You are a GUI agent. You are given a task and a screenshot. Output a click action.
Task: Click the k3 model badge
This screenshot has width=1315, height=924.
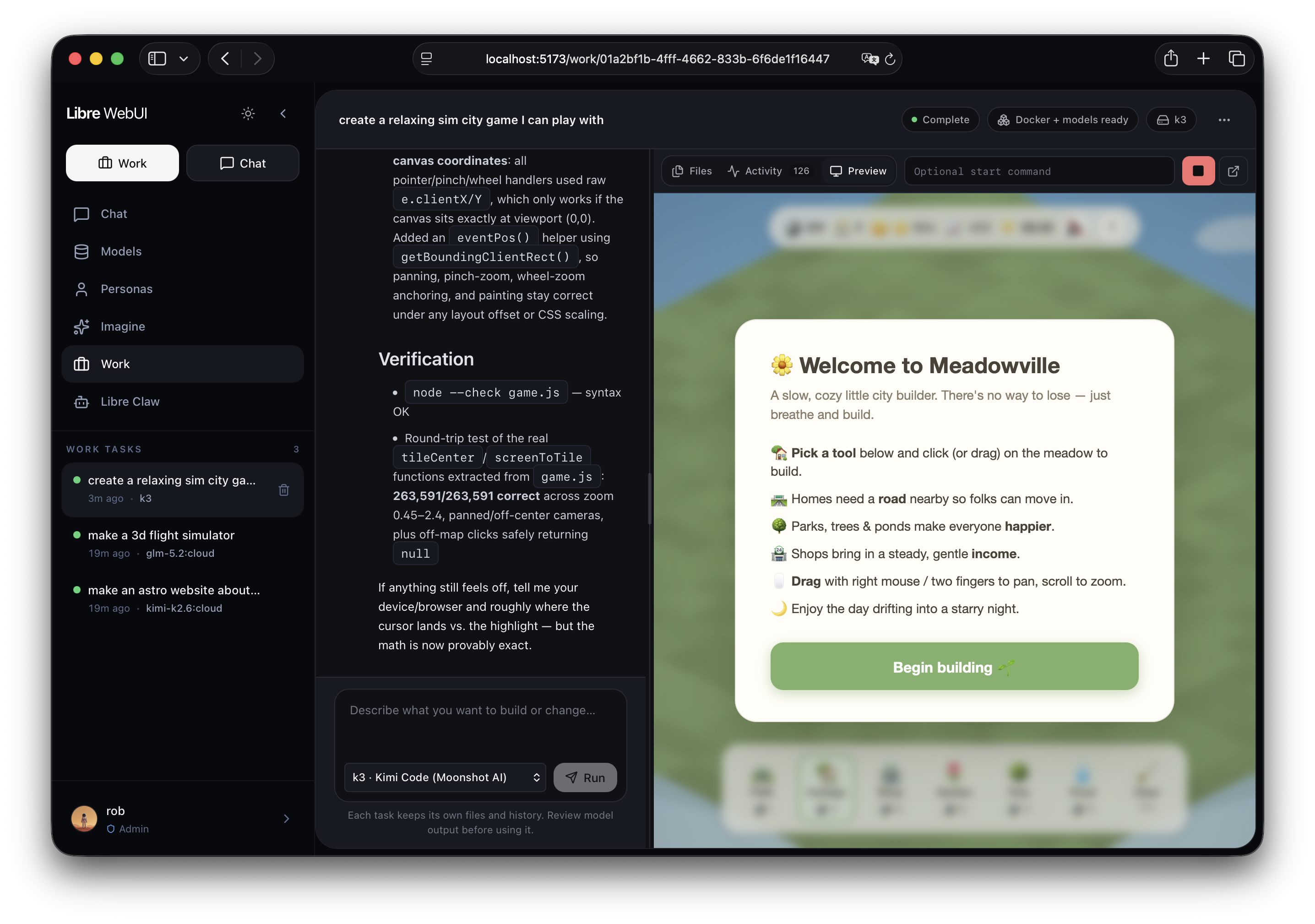point(1171,120)
